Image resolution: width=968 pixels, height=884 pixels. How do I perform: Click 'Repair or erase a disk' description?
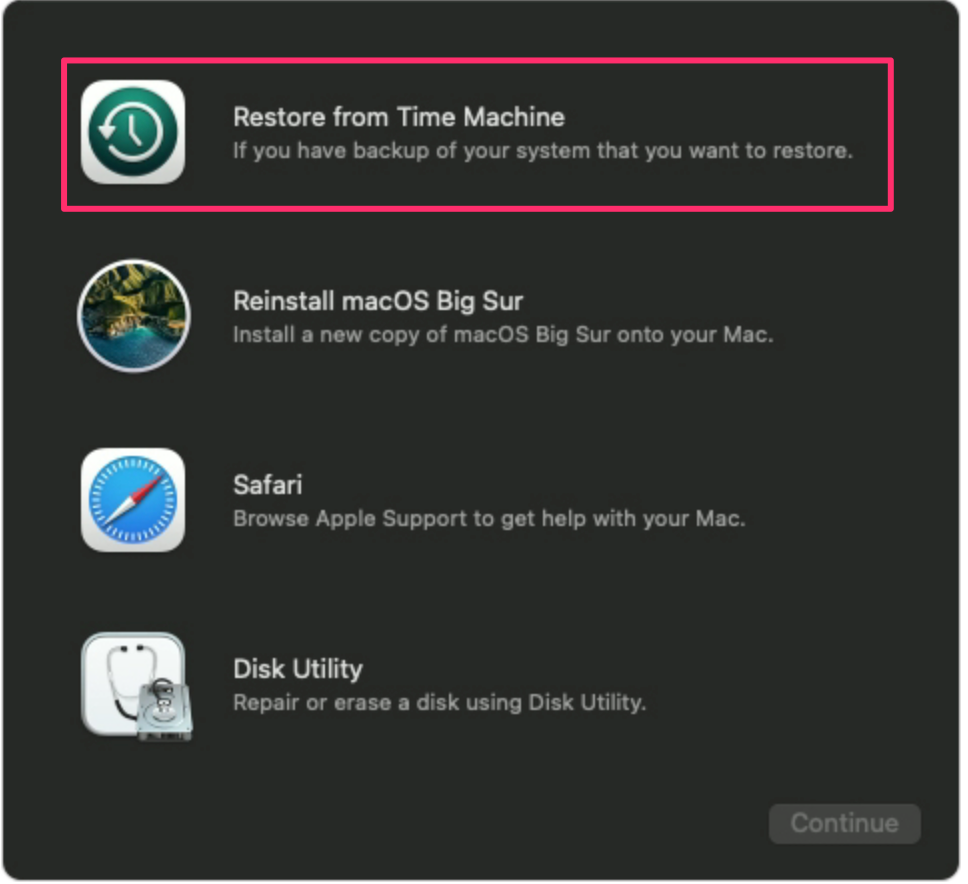click(439, 703)
